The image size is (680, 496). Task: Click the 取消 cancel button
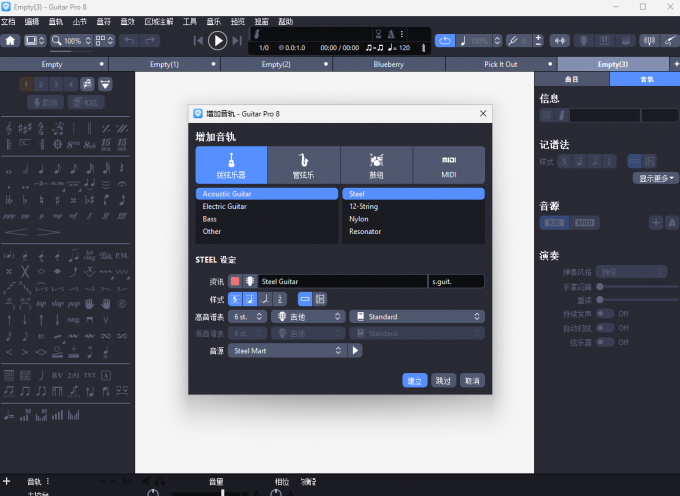click(x=472, y=381)
